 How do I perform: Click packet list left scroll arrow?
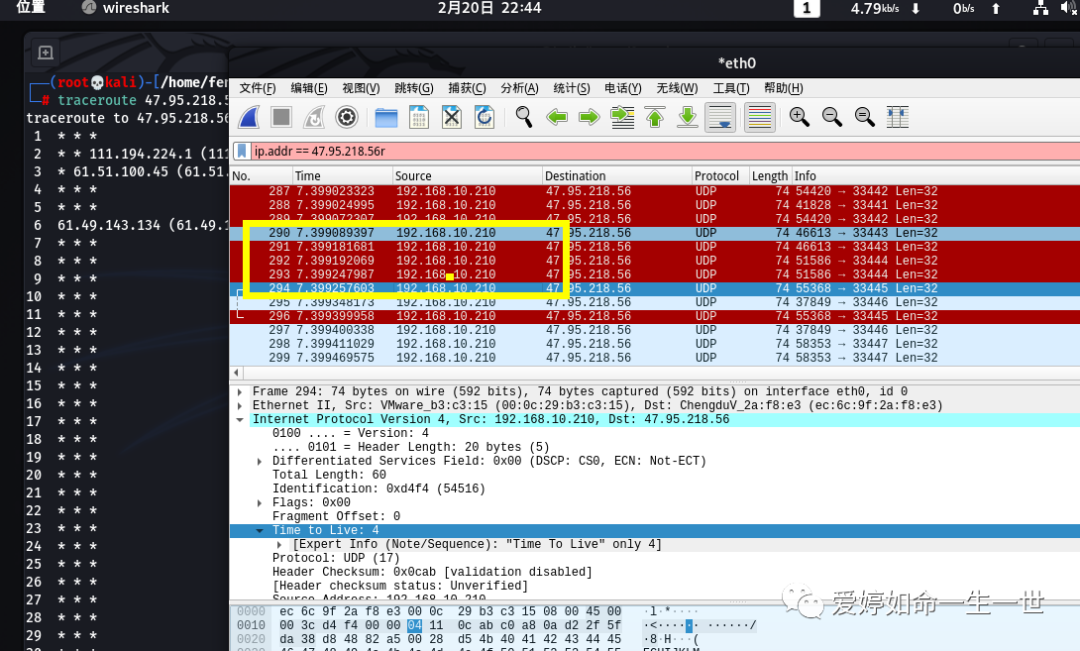[236, 373]
